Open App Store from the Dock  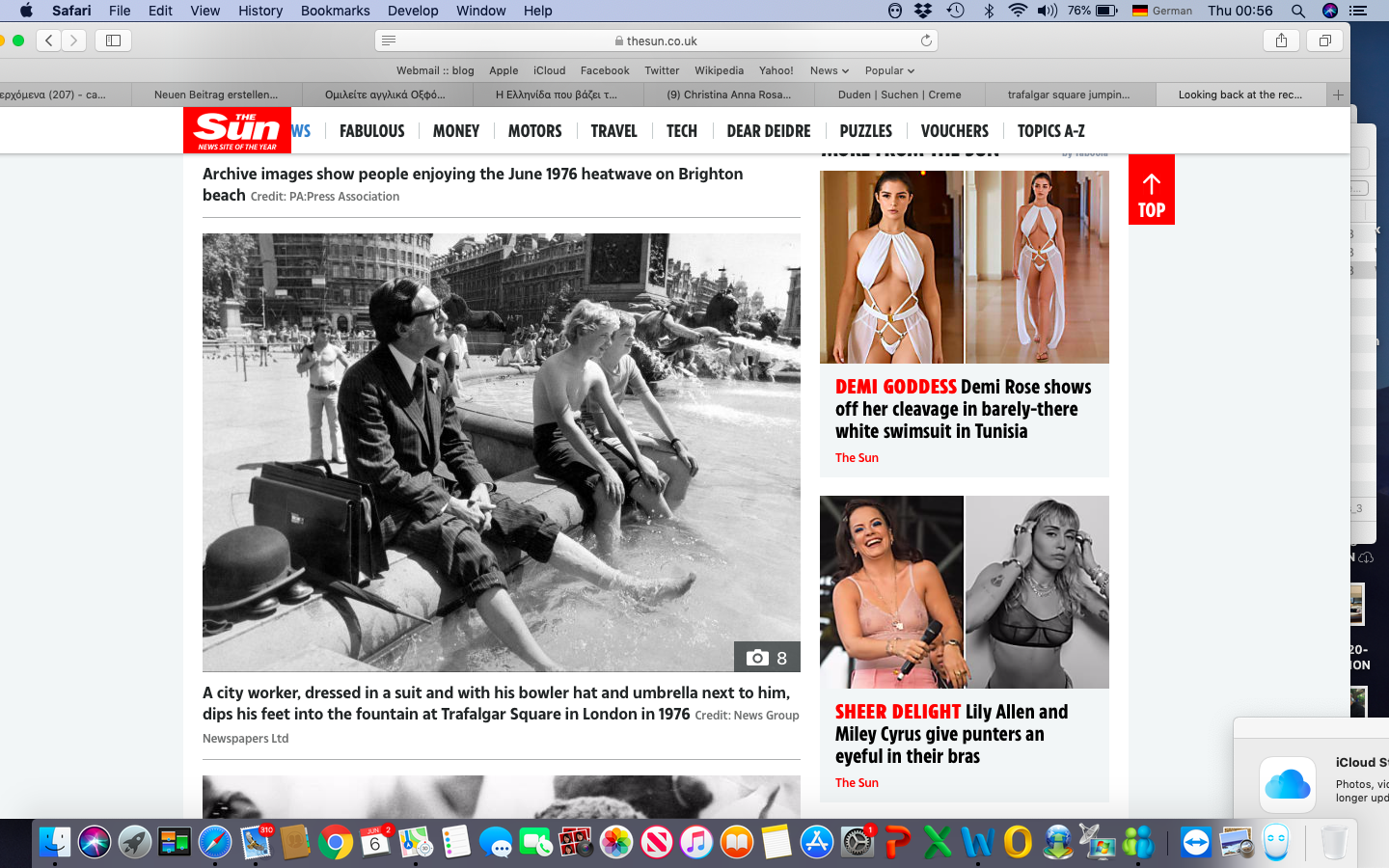(x=816, y=842)
